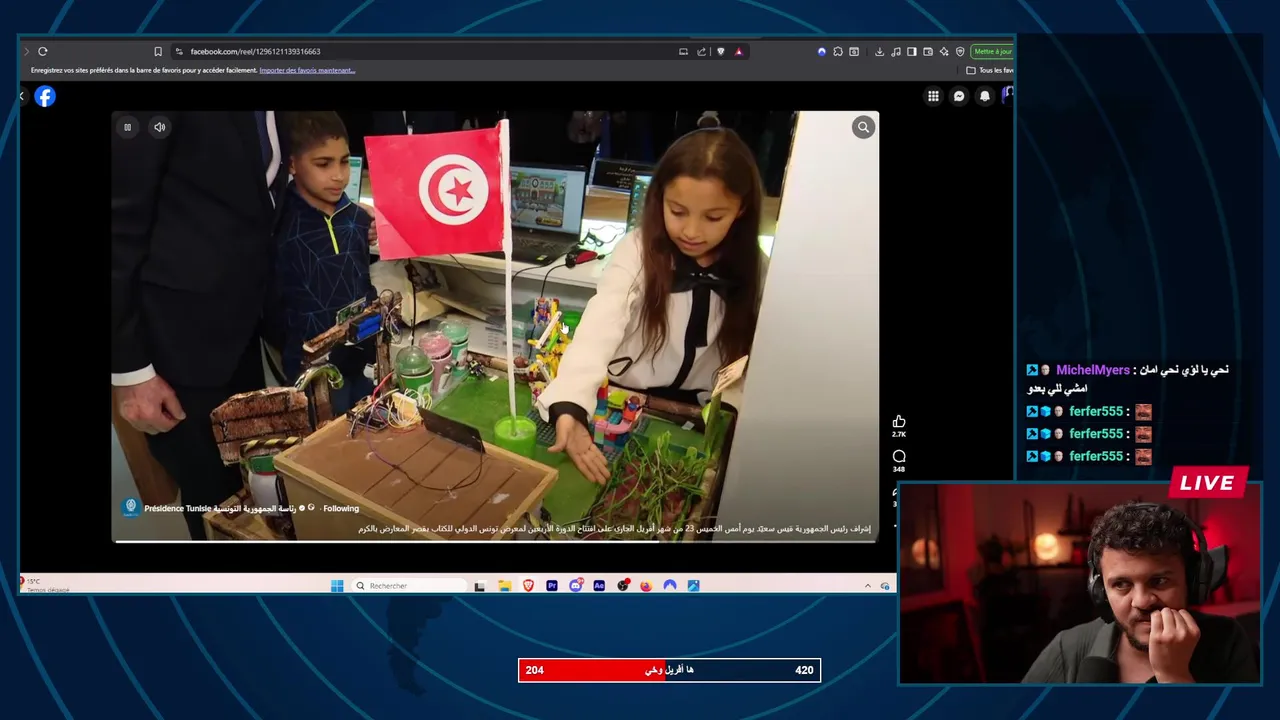Show hidden system tray icons
Viewport: 1280px width, 720px height.
click(x=867, y=586)
